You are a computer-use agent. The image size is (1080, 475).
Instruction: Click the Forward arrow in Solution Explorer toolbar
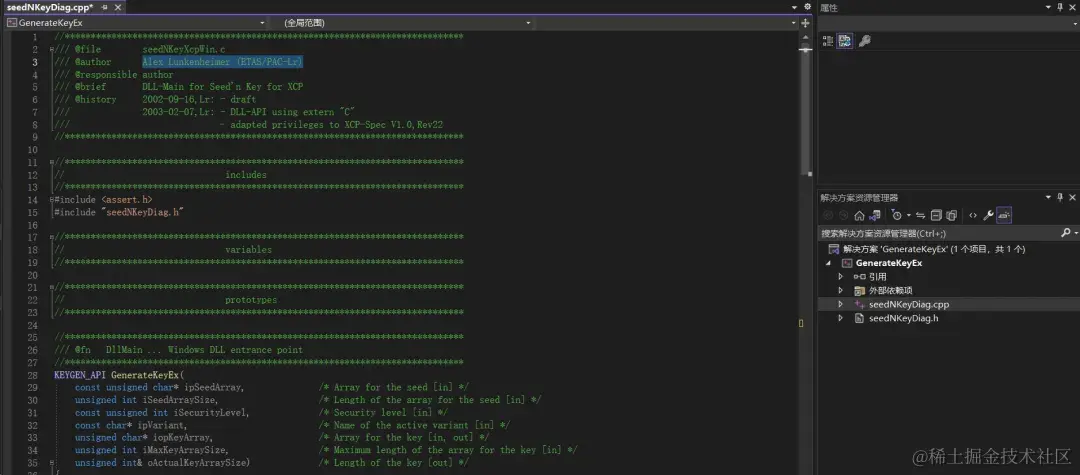[844, 215]
